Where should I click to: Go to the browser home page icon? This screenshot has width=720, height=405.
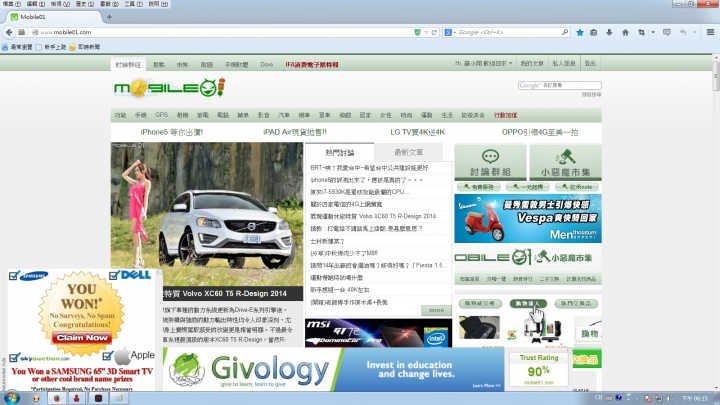[625, 32]
